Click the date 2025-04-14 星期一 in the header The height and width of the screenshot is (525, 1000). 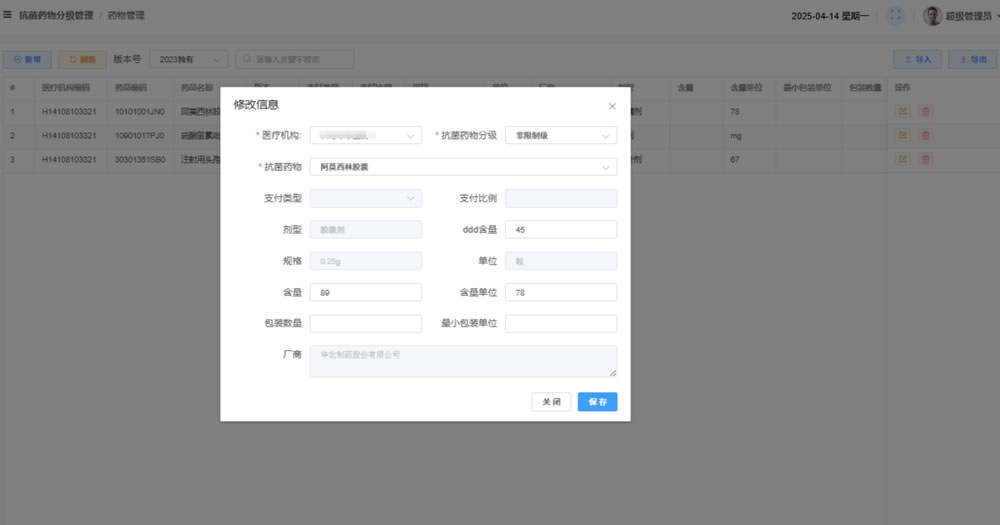pos(830,16)
